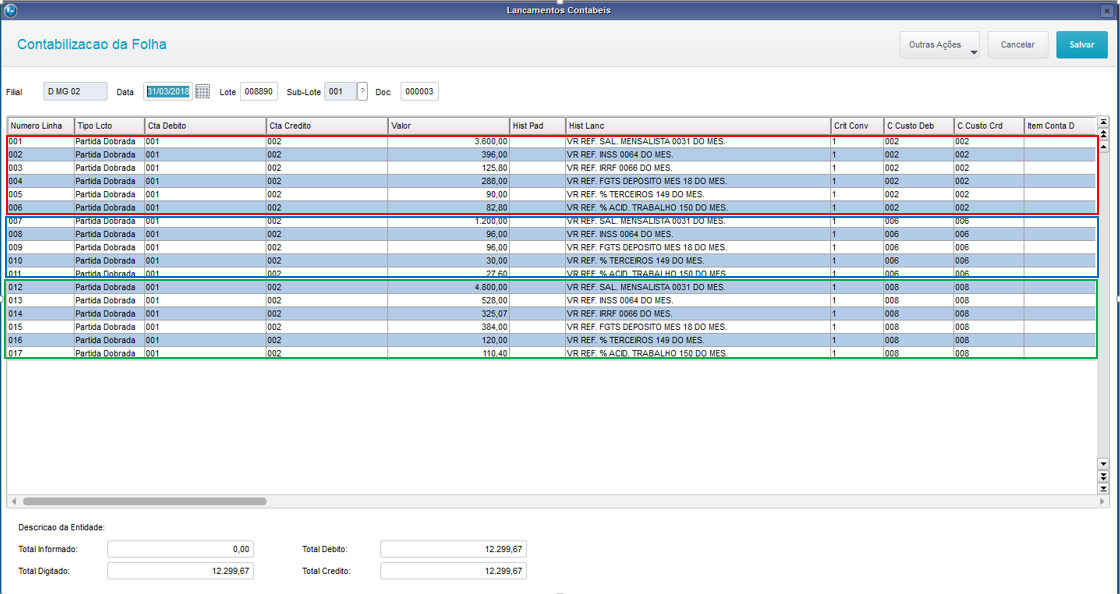The width and height of the screenshot is (1120, 594).
Task: Click the Valor column header
Action: click(x=449, y=126)
